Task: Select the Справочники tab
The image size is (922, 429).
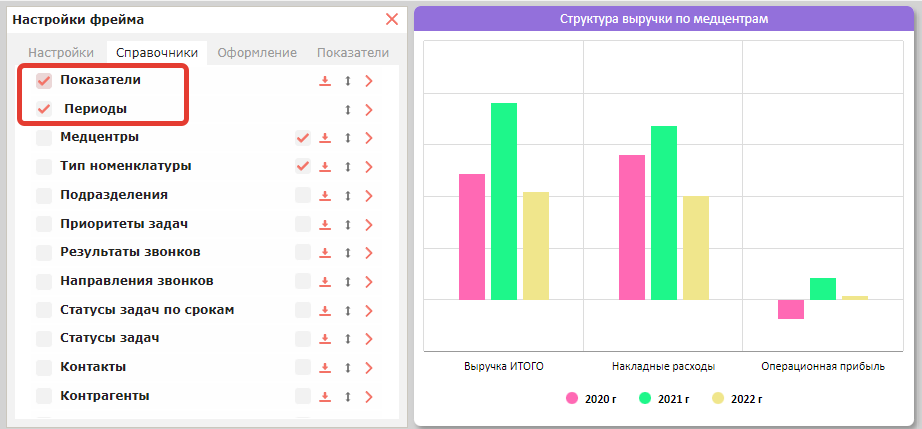Action: pyautogui.click(x=157, y=53)
